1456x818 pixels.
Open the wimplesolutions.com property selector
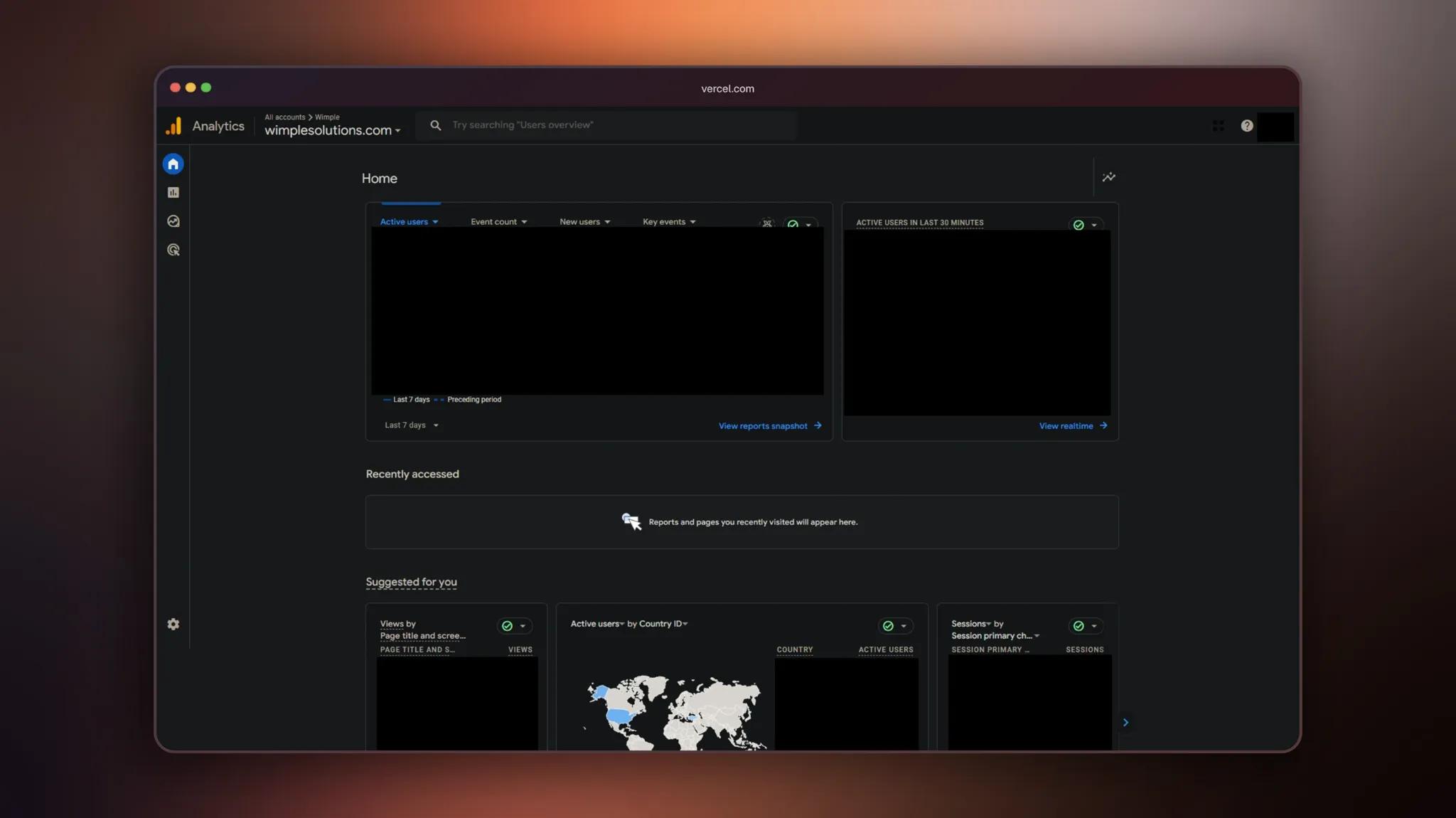pyautogui.click(x=332, y=130)
